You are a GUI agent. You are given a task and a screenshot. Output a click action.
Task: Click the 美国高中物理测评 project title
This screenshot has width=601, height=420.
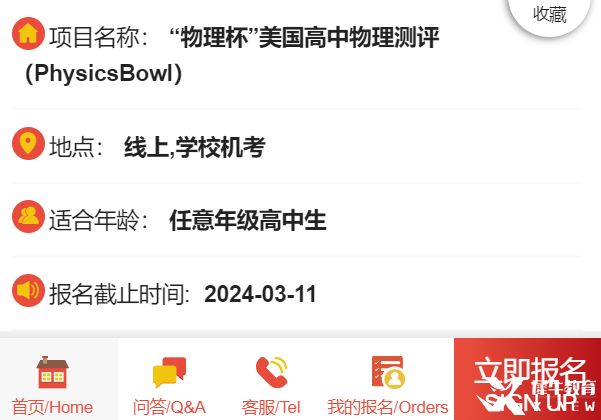pyautogui.click(x=349, y=37)
